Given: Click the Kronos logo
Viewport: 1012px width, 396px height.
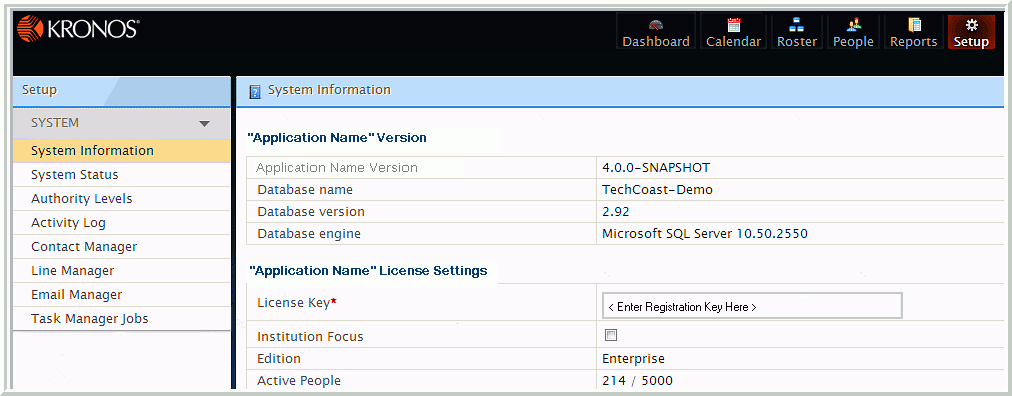Looking at the screenshot, I should pyautogui.click(x=78, y=28).
